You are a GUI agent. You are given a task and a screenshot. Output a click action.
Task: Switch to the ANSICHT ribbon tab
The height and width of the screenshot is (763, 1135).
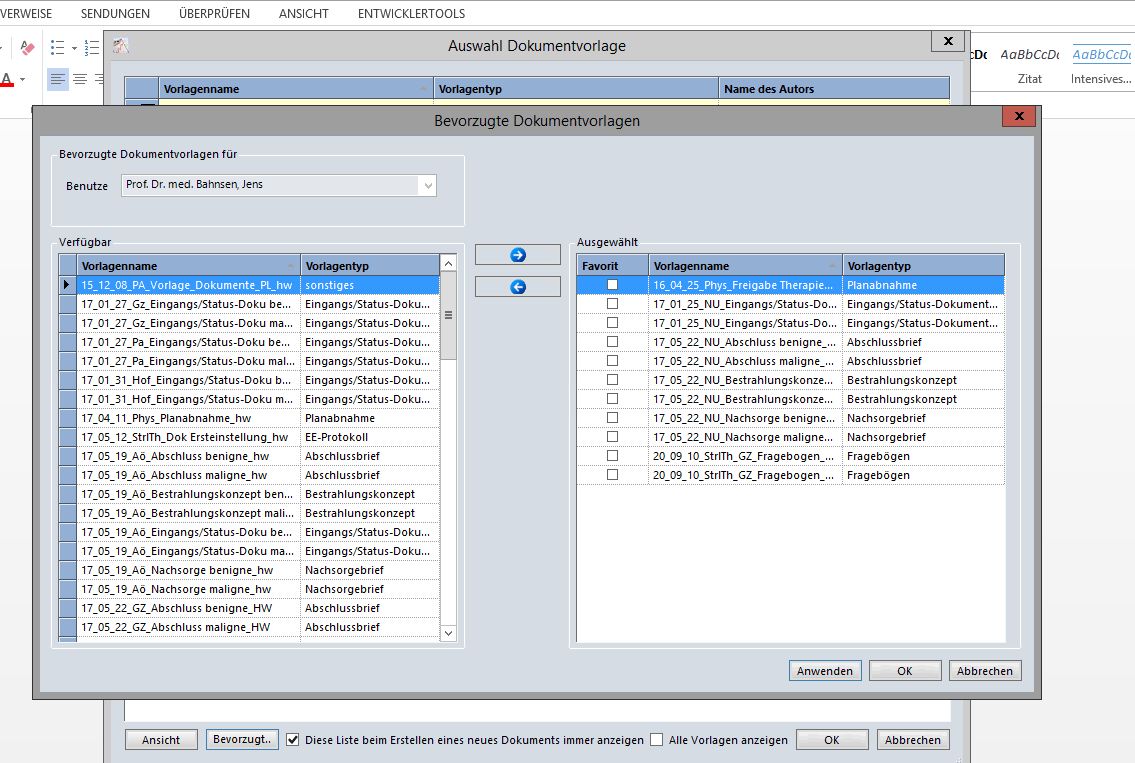click(304, 14)
